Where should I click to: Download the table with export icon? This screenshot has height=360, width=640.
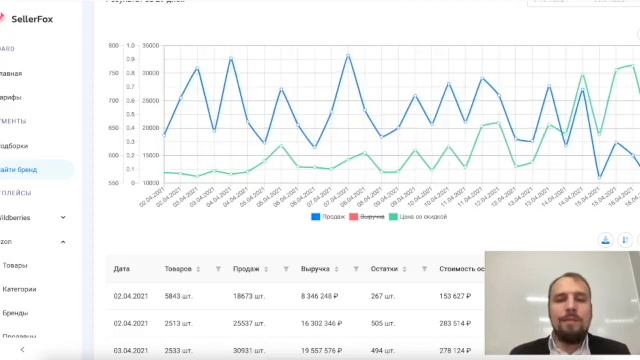pyautogui.click(x=606, y=240)
